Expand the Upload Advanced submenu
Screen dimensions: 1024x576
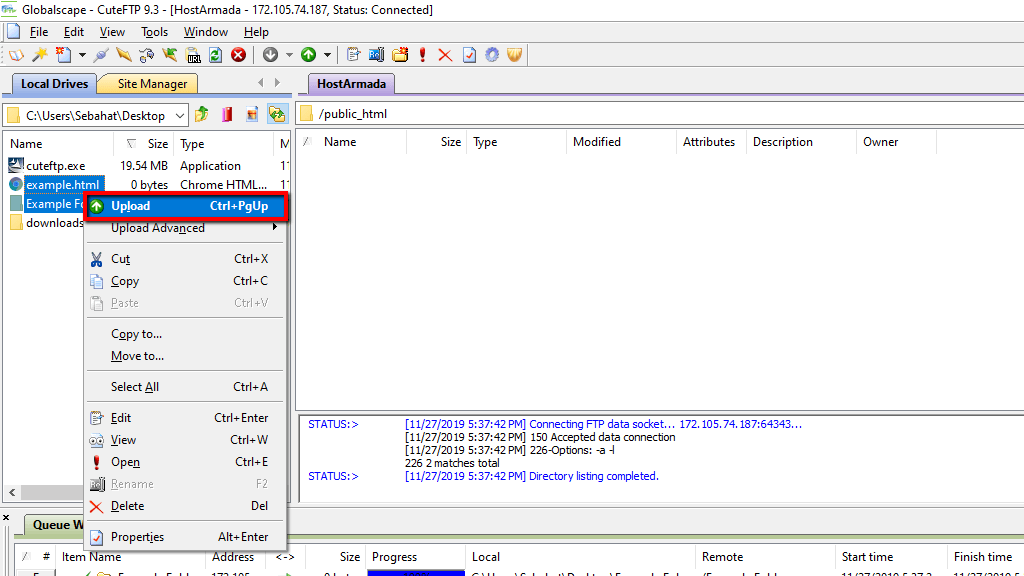(186, 228)
